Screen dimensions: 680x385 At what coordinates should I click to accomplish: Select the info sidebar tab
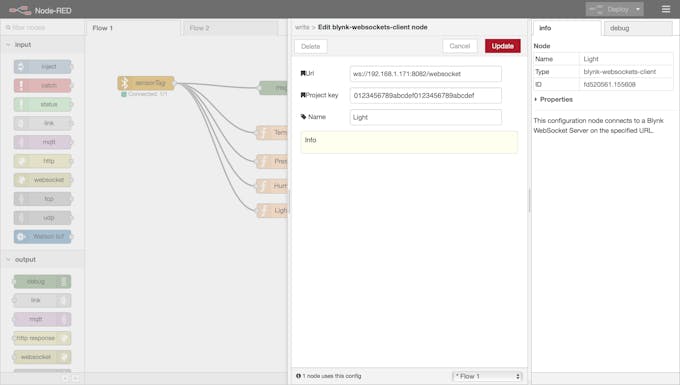click(567, 28)
